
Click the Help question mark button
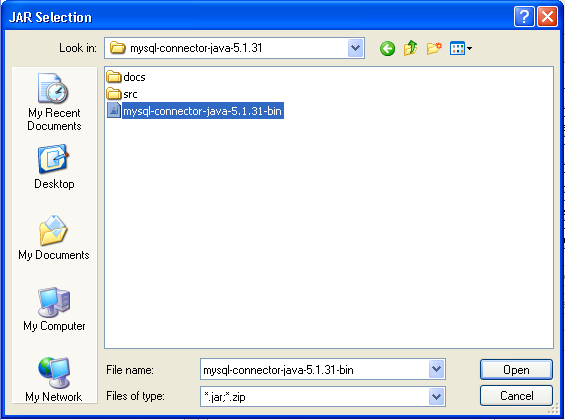click(524, 17)
